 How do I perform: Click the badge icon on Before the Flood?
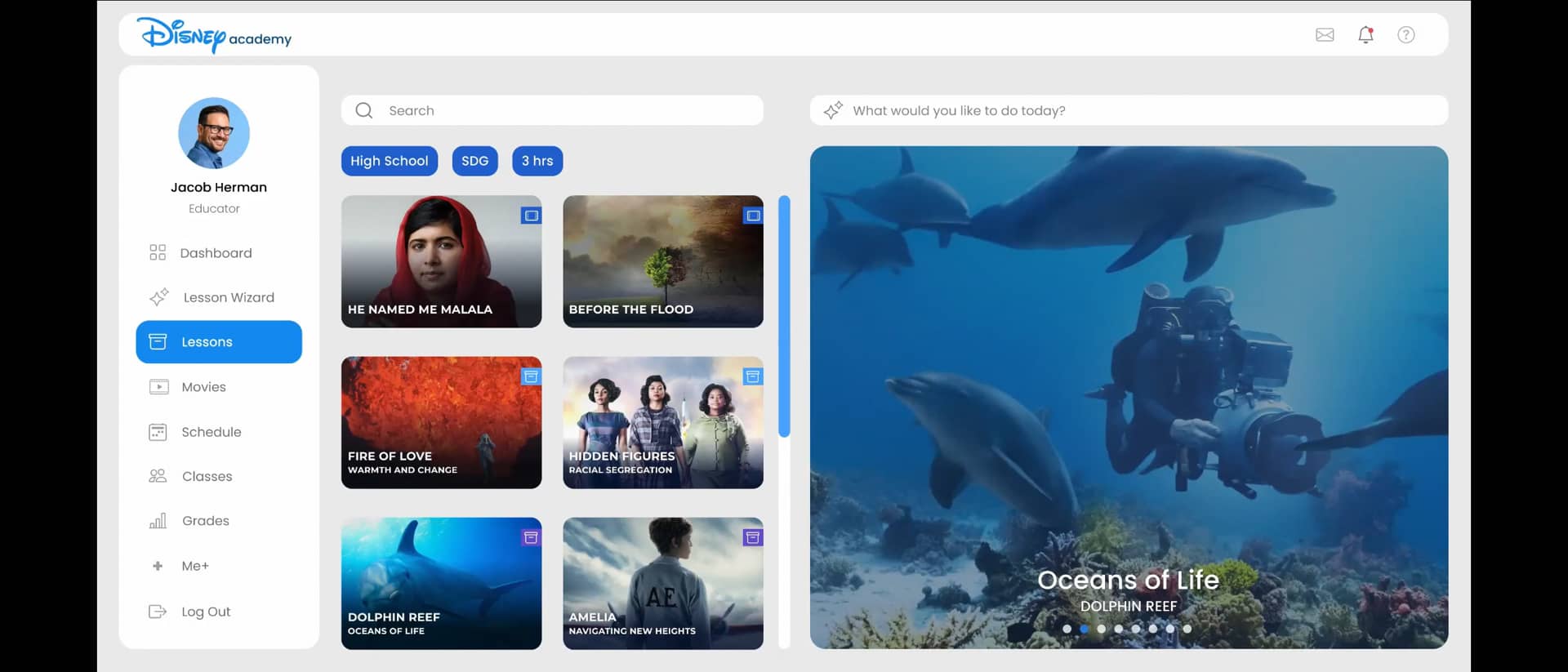753,216
